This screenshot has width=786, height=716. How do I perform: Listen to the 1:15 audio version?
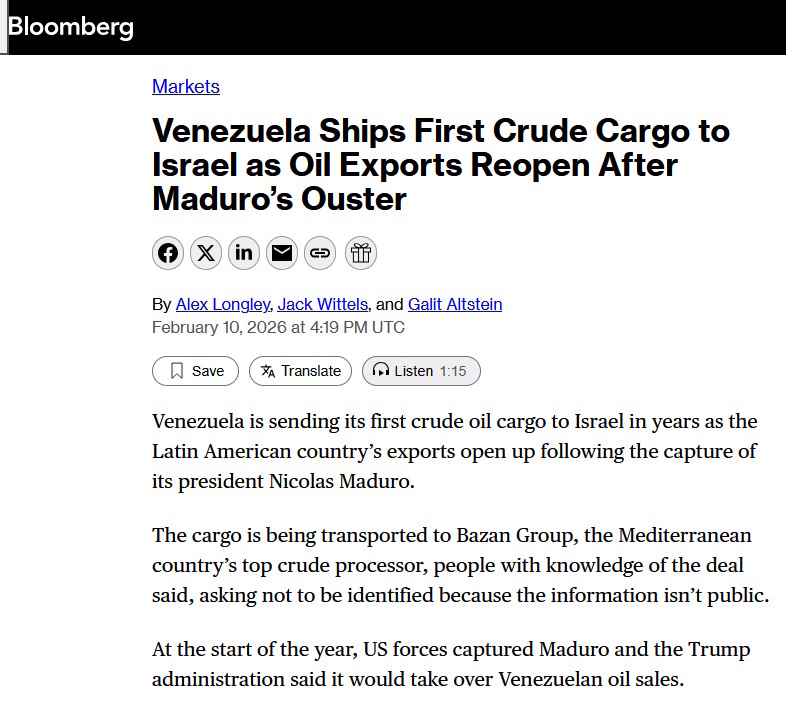click(421, 371)
